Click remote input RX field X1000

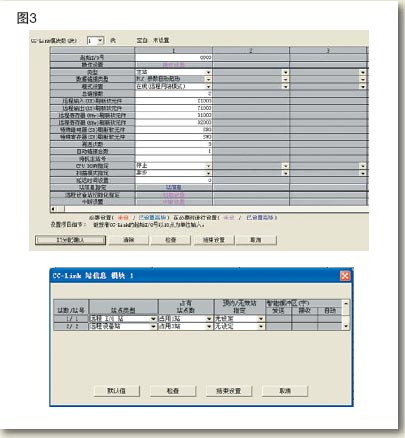(173, 101)
